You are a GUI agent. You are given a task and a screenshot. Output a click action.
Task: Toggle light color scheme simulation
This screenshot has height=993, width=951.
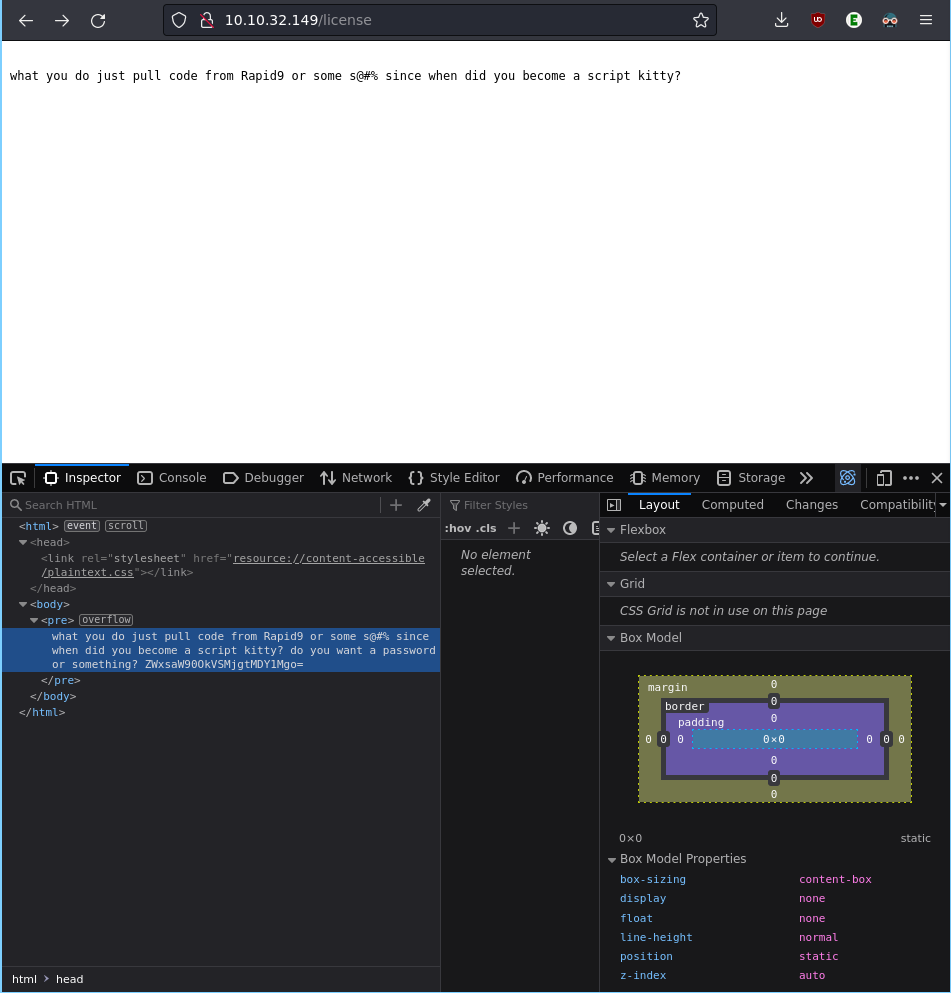click(x=542, y=528)
